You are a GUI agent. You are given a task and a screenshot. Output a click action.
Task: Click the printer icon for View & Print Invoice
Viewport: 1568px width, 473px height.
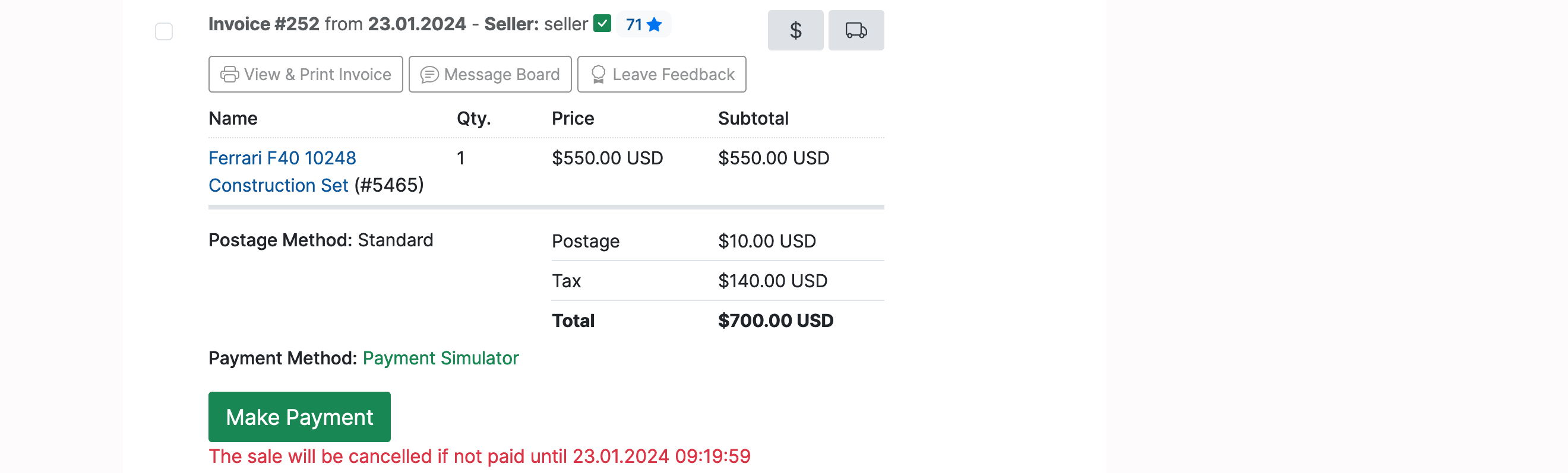(x=229, y=75)
